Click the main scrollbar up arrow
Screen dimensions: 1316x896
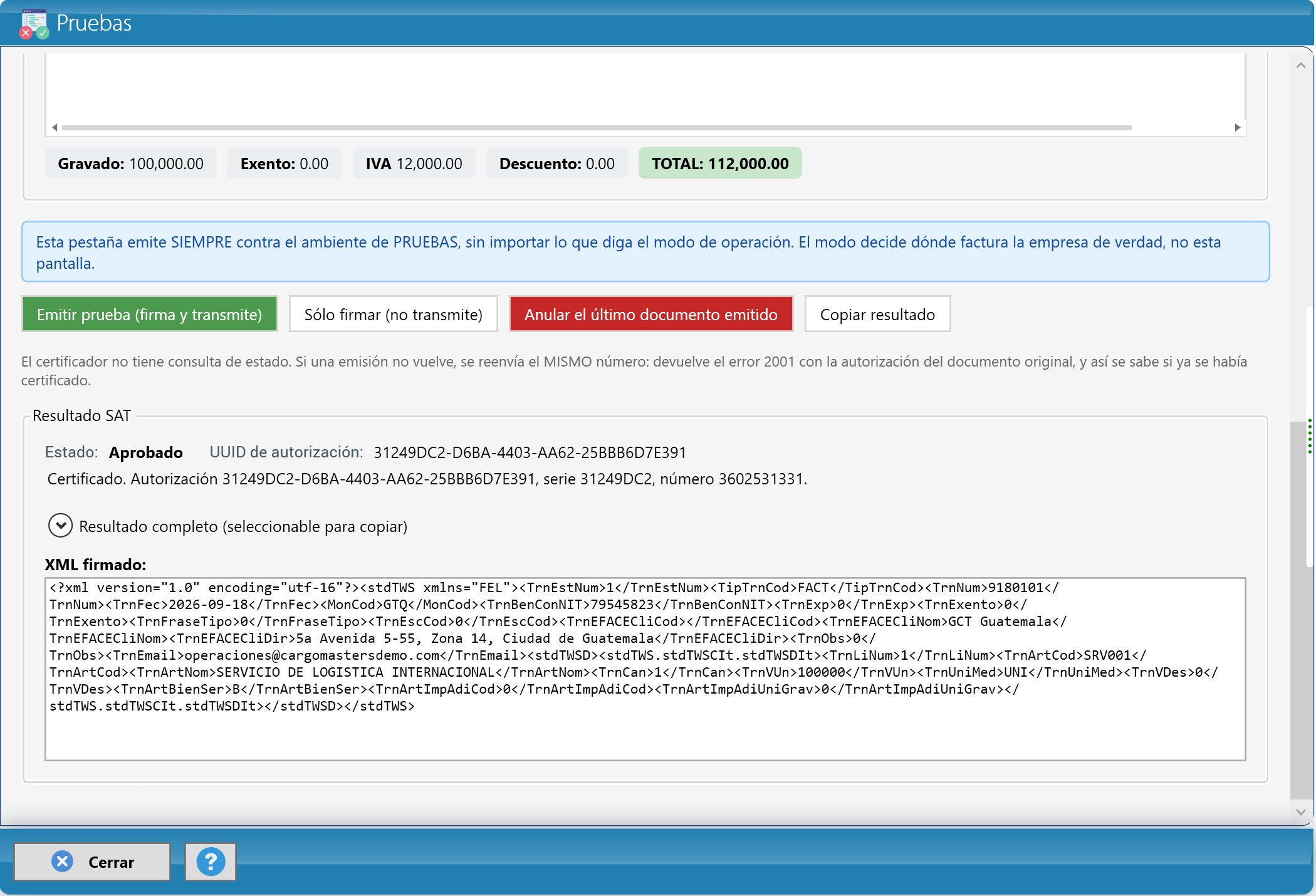point(1300,66)
